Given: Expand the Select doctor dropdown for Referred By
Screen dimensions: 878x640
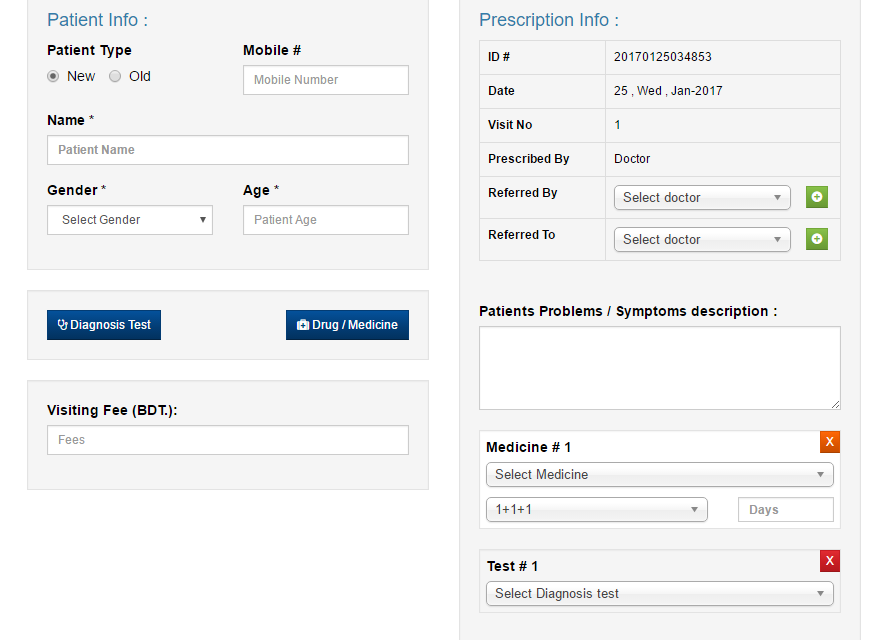Looking at the screenshot, I should [x=701, y=197].
